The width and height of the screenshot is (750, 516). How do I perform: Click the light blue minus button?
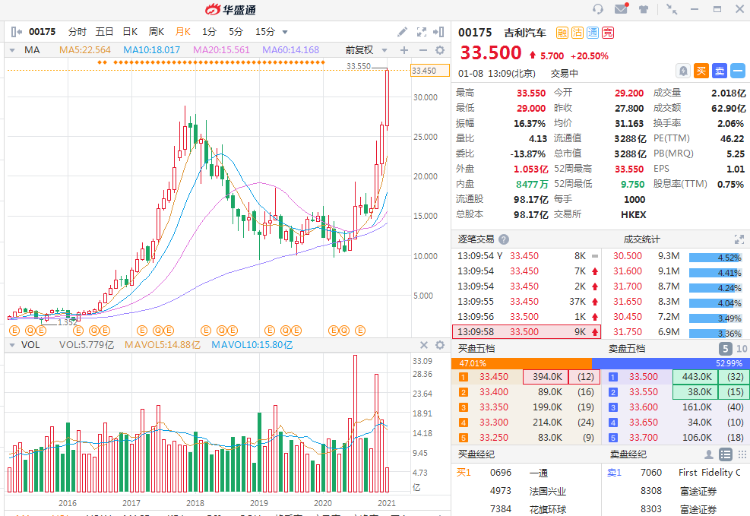pos(738,71)
